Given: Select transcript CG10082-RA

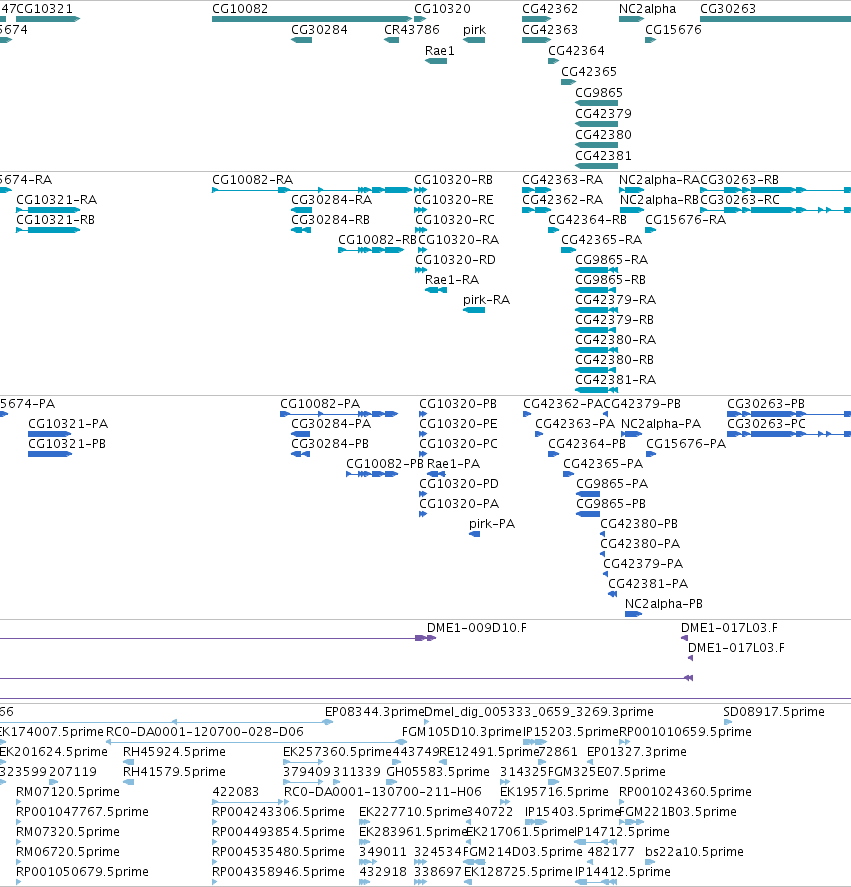Looking at the screenshot, I should 312,190.
